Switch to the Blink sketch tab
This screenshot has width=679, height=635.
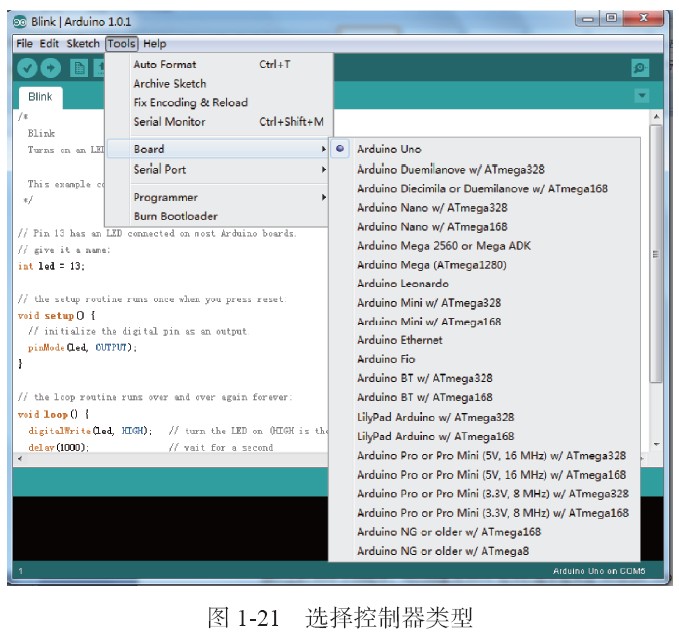40,97
